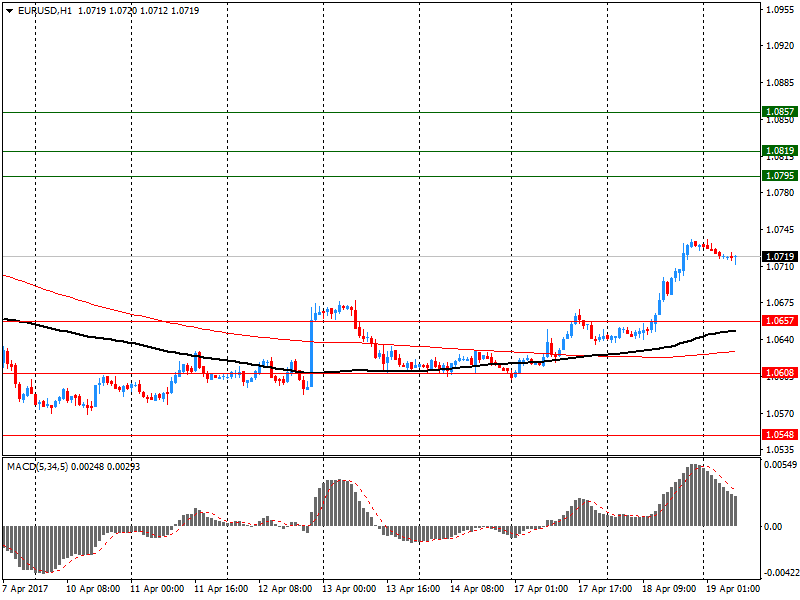Click the tallest MACD histogram bar on 18 Apr

[x=692, y=495]
